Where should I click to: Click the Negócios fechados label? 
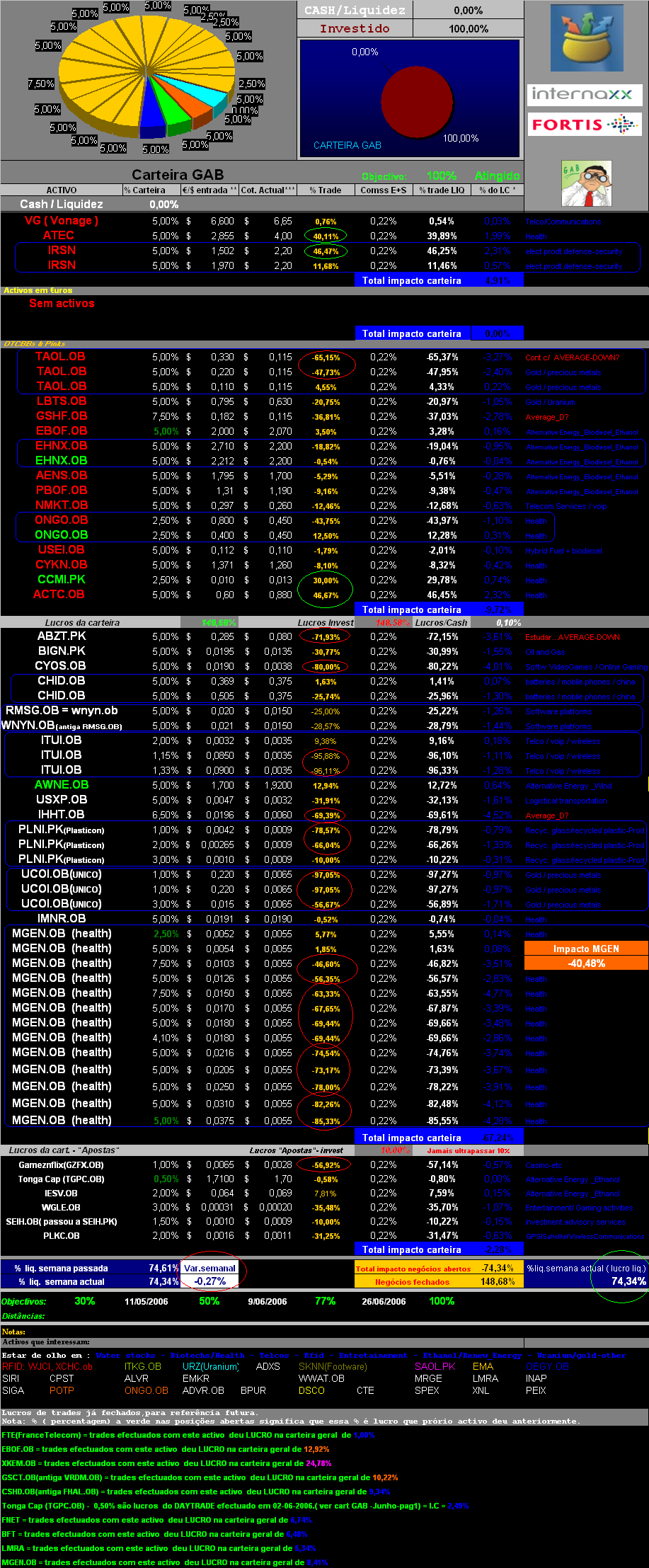413,1281
